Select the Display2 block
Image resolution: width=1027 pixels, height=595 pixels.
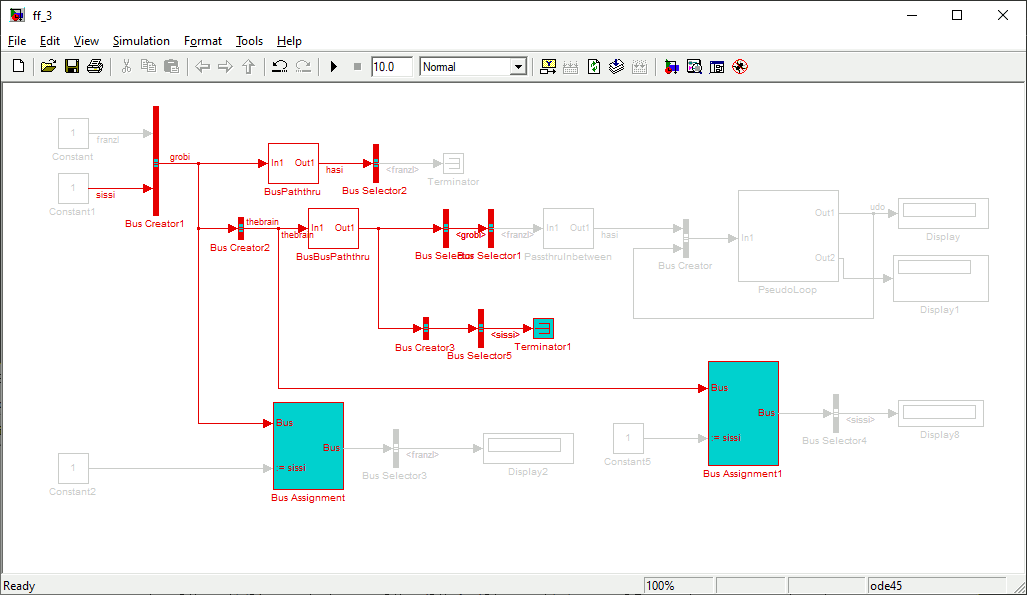tap(528, 448)
